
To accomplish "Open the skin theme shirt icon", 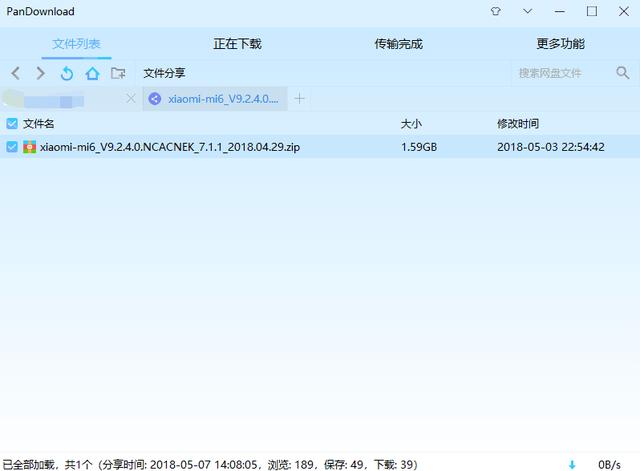I will pos(496,11).
